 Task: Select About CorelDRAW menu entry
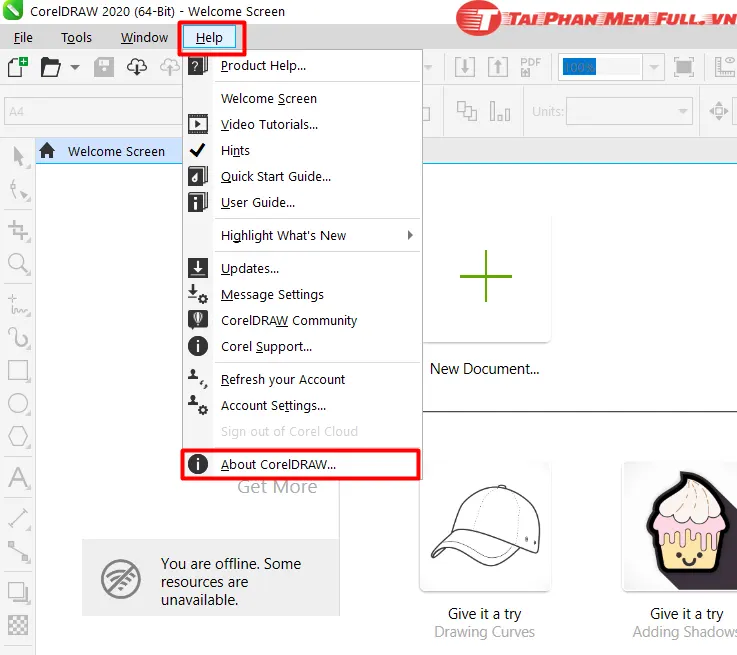tap(302, 464)
